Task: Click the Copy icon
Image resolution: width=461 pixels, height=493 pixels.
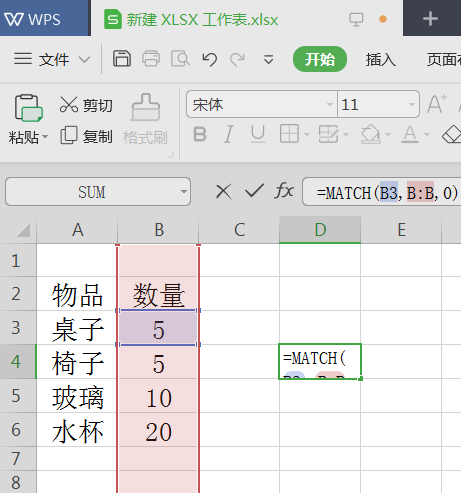Action: click(69, 135)
